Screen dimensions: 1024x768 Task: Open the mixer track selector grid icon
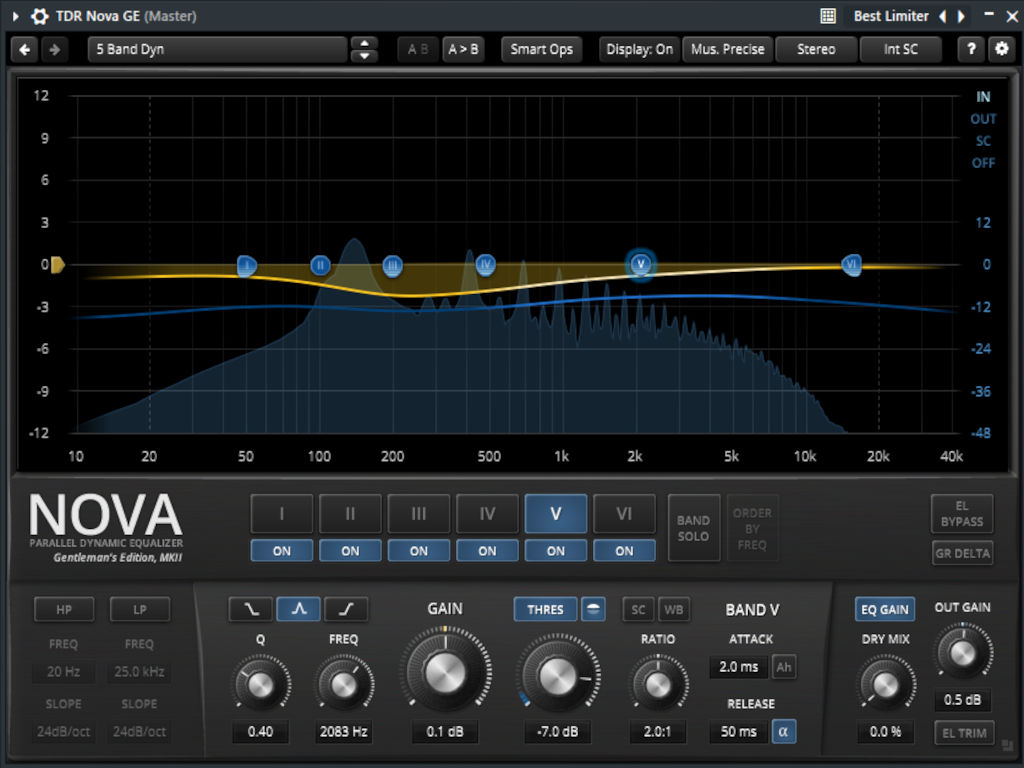point(827,16)
